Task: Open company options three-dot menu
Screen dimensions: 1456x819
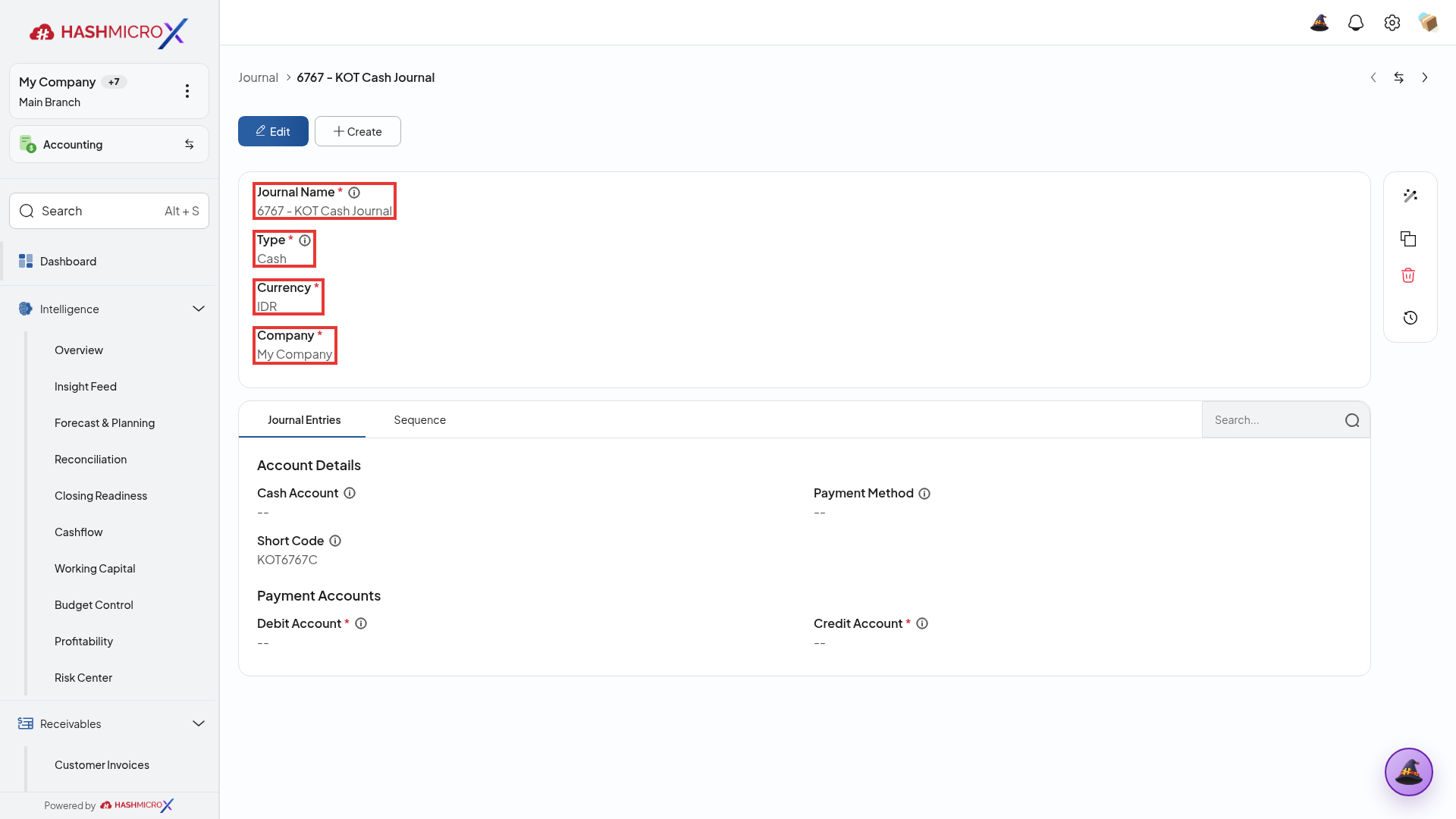Action: tap(187, 91)
